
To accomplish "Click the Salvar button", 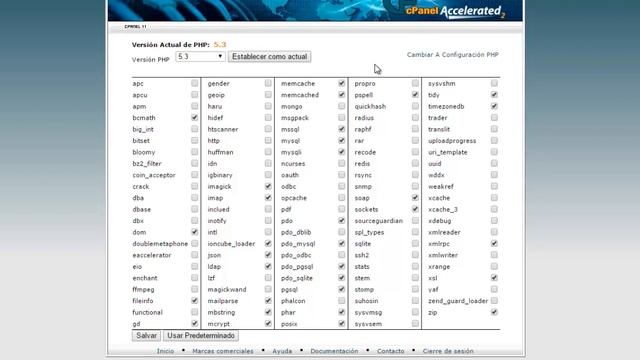I will pyautogui.click(x=146, y=336).
